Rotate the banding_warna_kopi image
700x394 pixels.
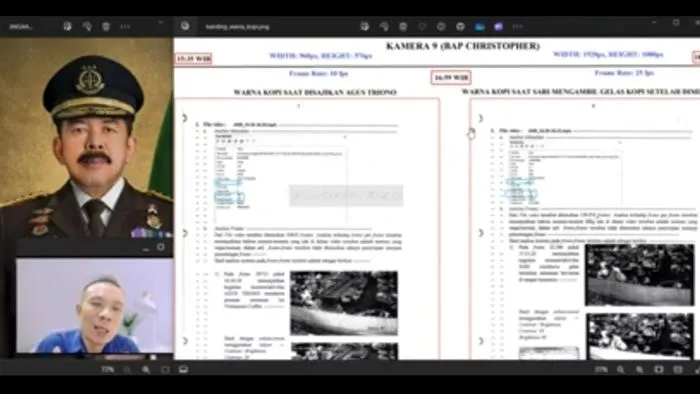point(384,26)
